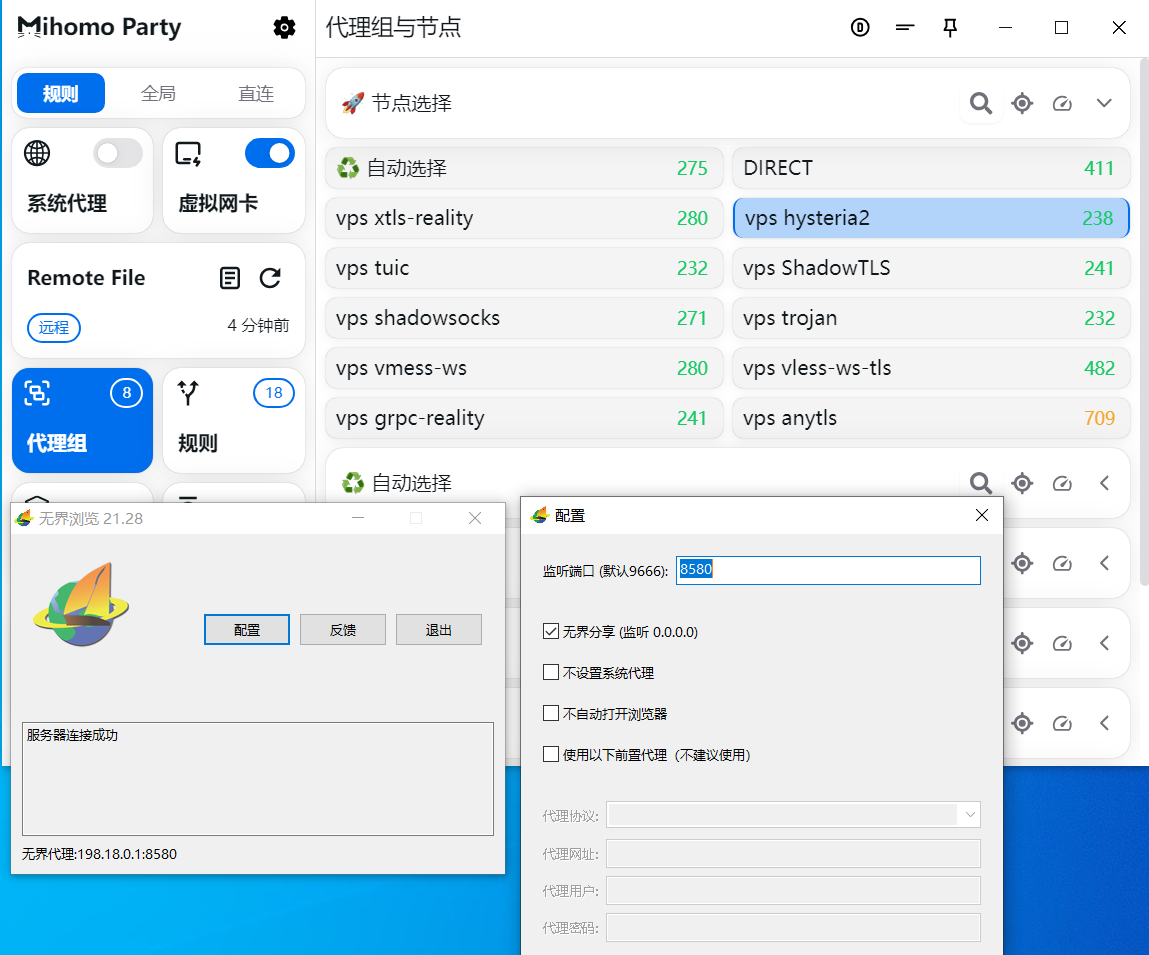Image resolution: width=1149 pixels, height=955 pixels.
Task: Switch to 直连 mode tab
Action: click(x=256, y=93)
